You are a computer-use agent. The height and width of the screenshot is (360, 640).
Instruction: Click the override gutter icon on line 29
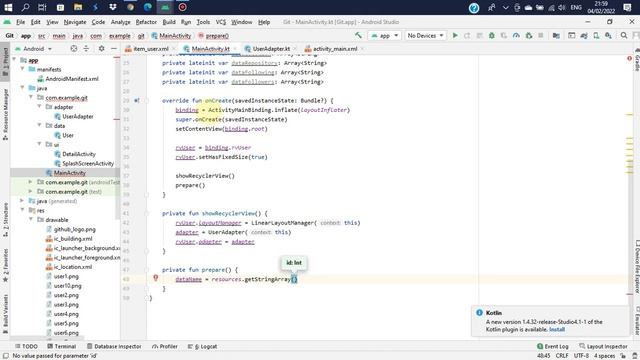click(136, 100)
